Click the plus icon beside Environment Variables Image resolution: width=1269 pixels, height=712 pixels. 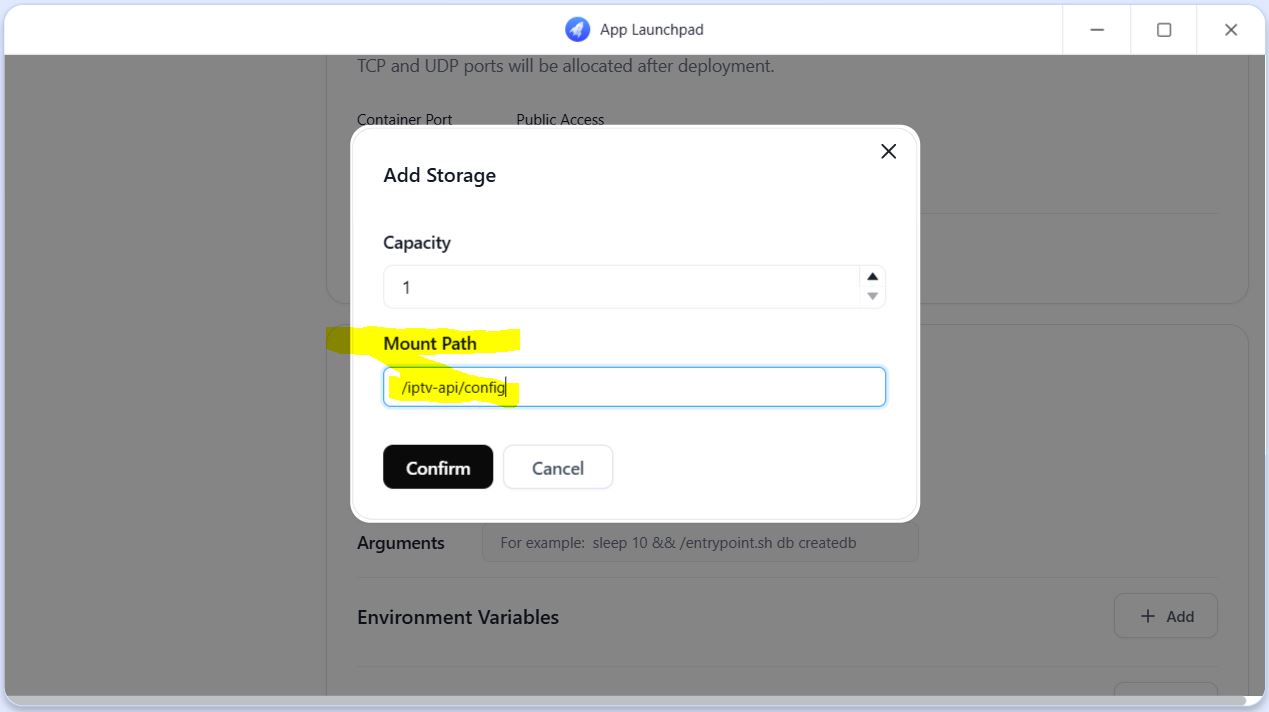tap(1147, 616)
